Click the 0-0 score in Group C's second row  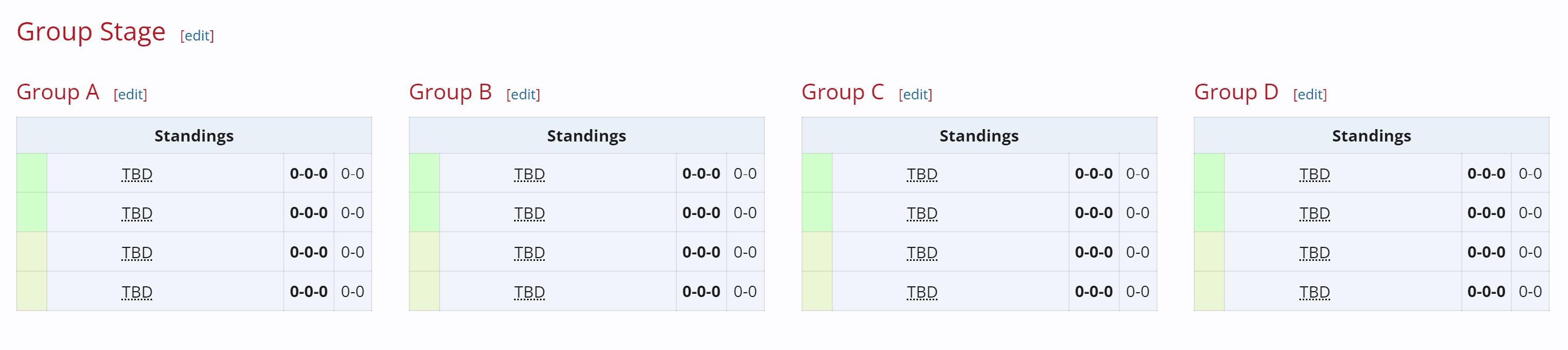click(1137, 213)
